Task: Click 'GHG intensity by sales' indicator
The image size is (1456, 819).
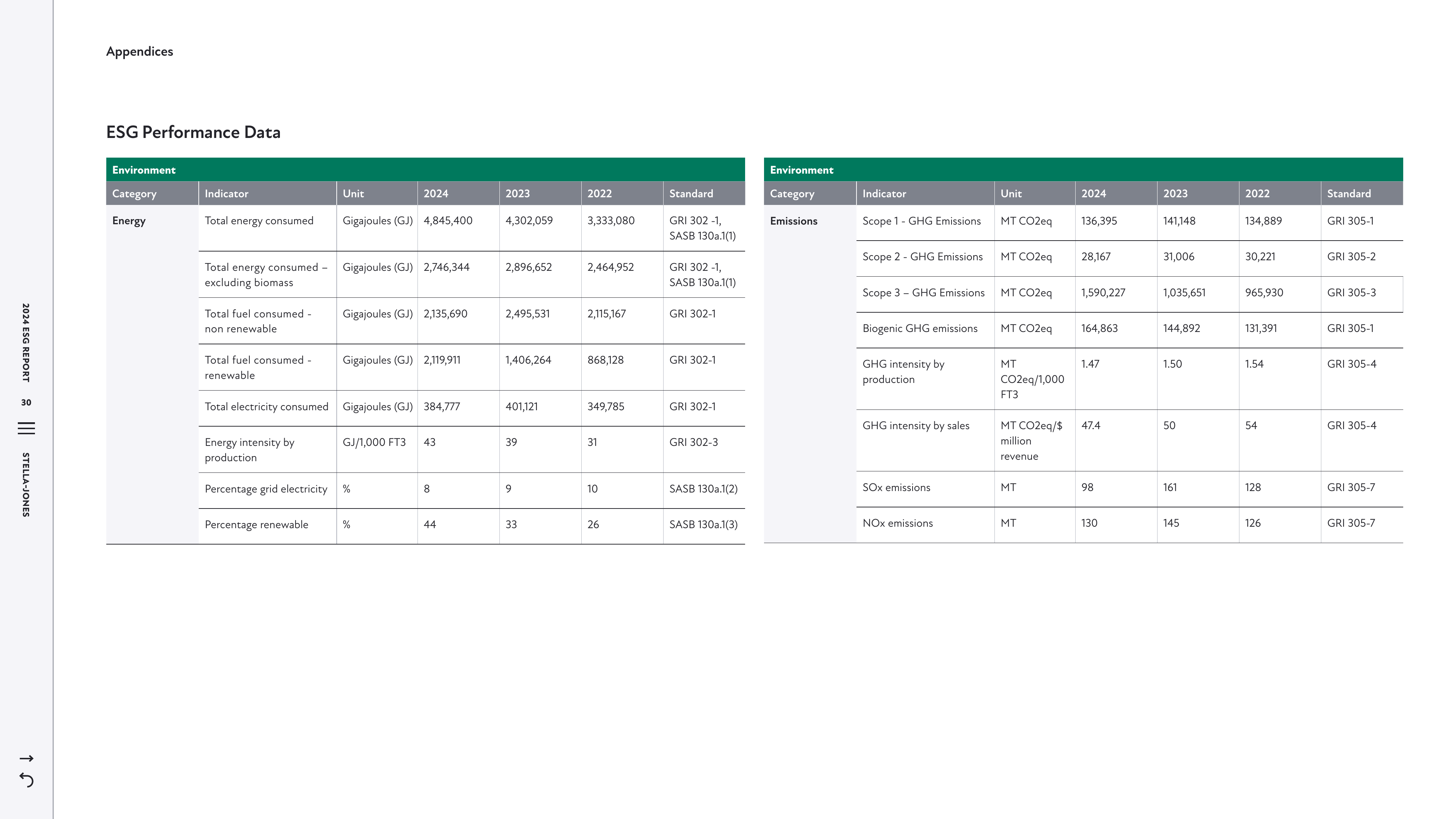Action: [916, 426]
